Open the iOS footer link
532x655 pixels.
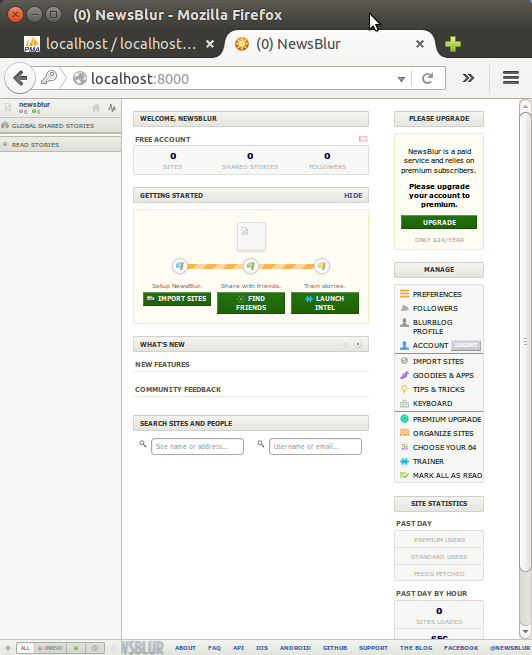click(x=262, y=648)
